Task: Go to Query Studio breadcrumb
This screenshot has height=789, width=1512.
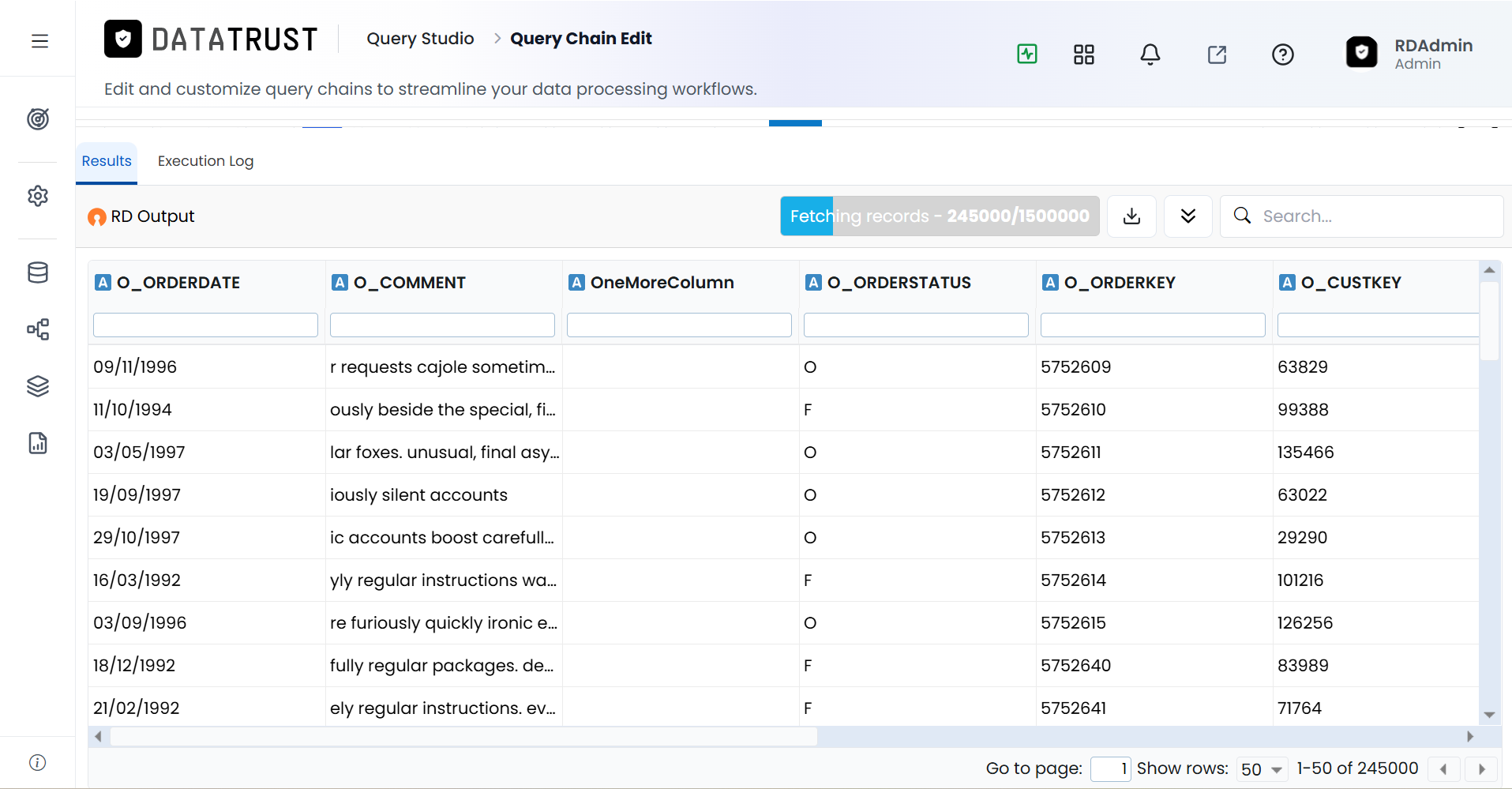Action: click(x=420, y=39)
